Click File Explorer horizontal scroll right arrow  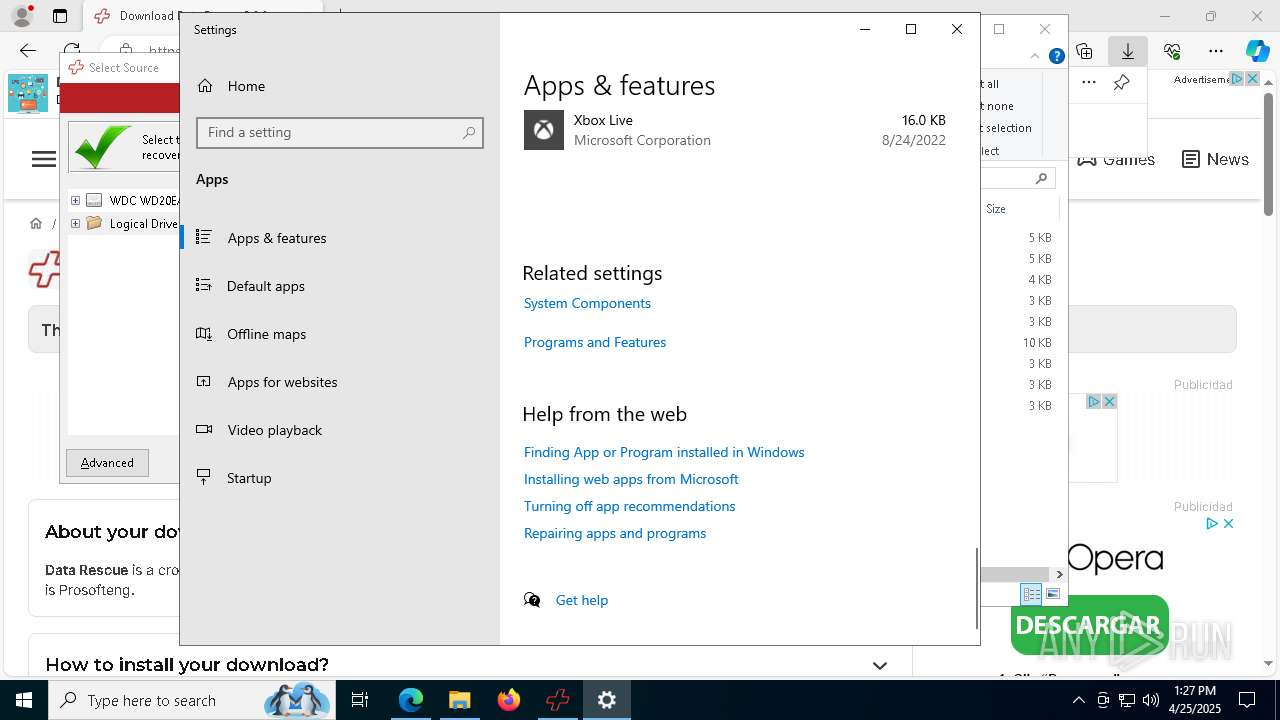[x=1059, y=574]
